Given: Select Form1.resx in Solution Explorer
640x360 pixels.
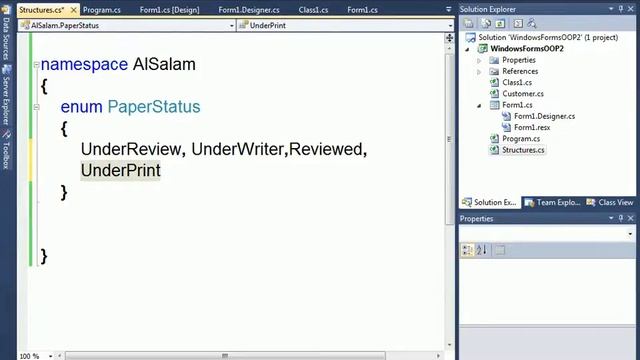Looking at the screenshot, I should (x=532, y=127).
